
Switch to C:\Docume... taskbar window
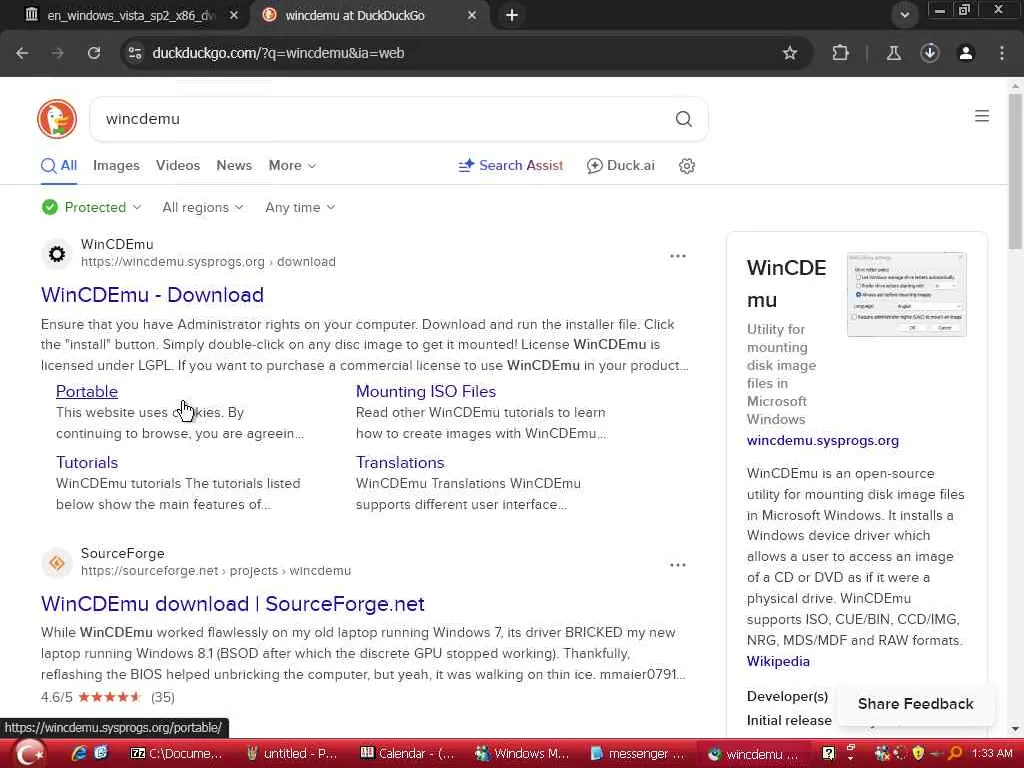coord(176,754)
